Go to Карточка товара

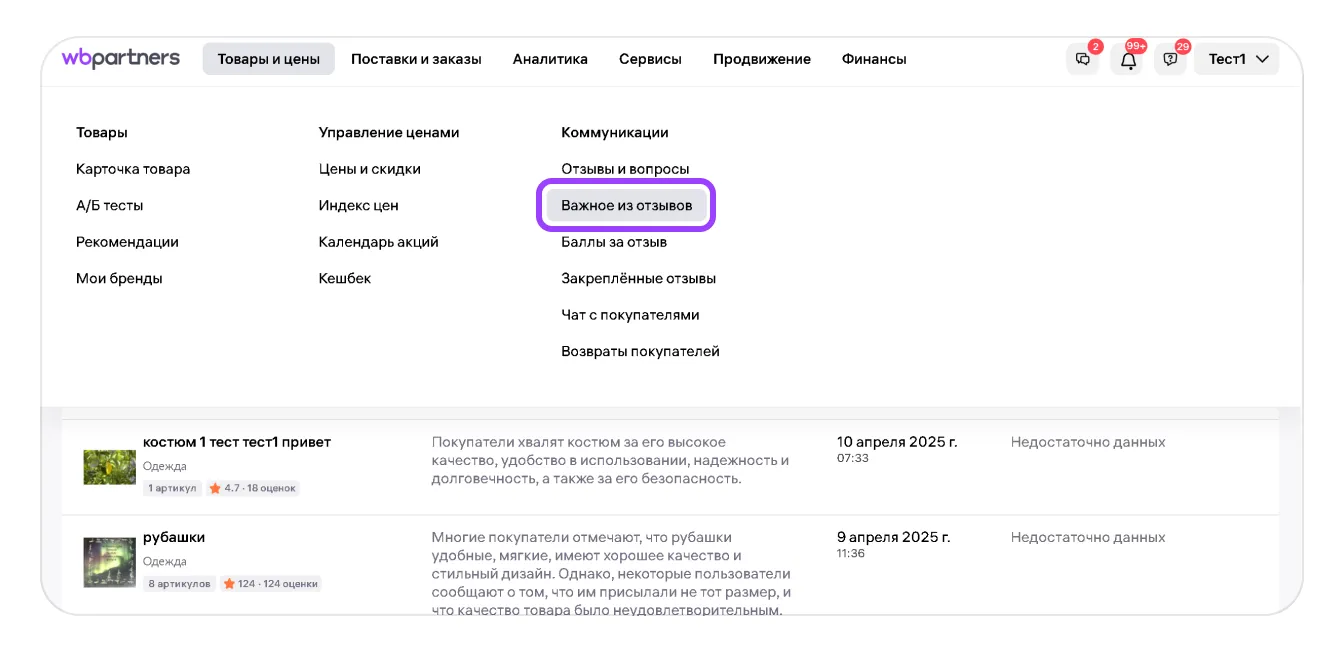[x=133, y=169]
